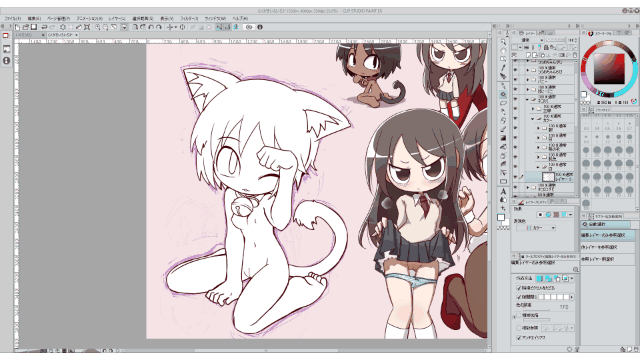Screen dimensions: 640x360
Task: Toggle the eye icon of the bottom layer folder row
Action: (515, 187)
